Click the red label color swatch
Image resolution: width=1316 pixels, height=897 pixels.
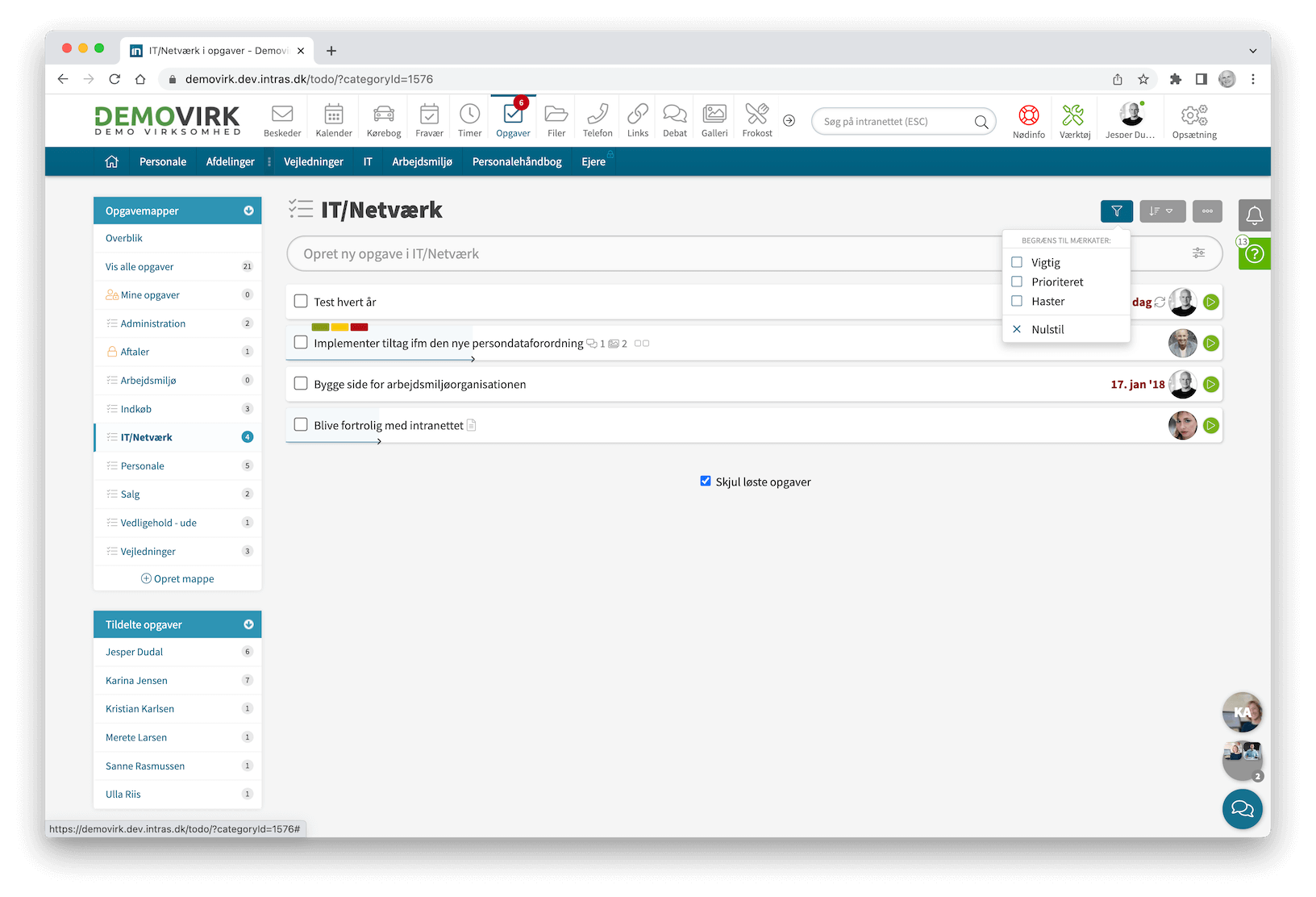tap(360, 327)
